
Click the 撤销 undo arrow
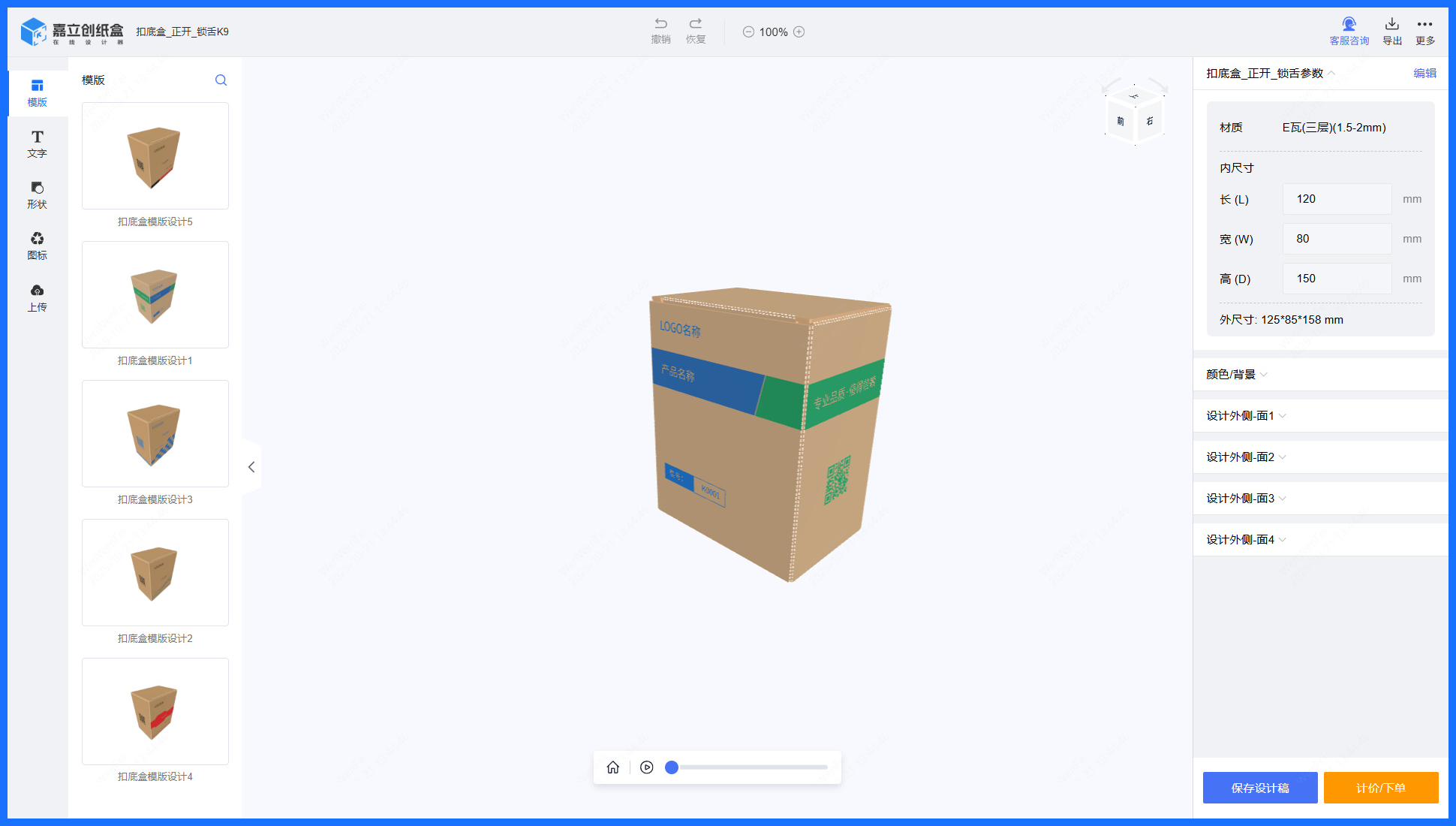pyautogui.click(x=660, y=24)
